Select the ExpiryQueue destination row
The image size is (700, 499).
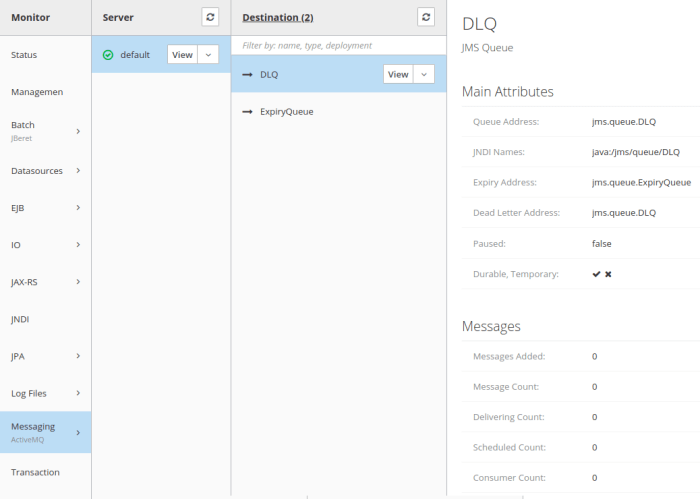coord(339,112)
